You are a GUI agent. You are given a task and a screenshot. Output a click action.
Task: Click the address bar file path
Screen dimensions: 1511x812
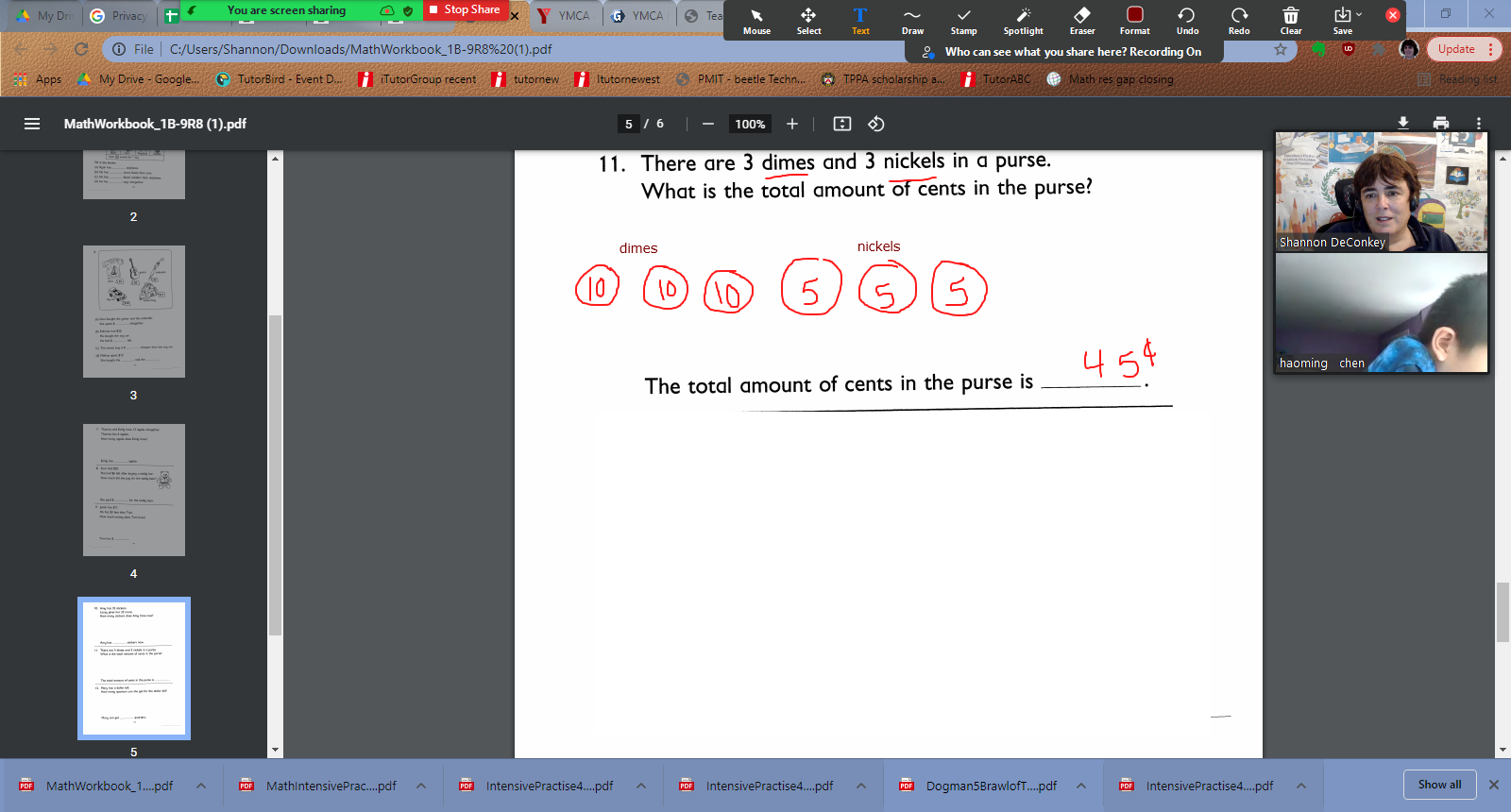[361, 49]
